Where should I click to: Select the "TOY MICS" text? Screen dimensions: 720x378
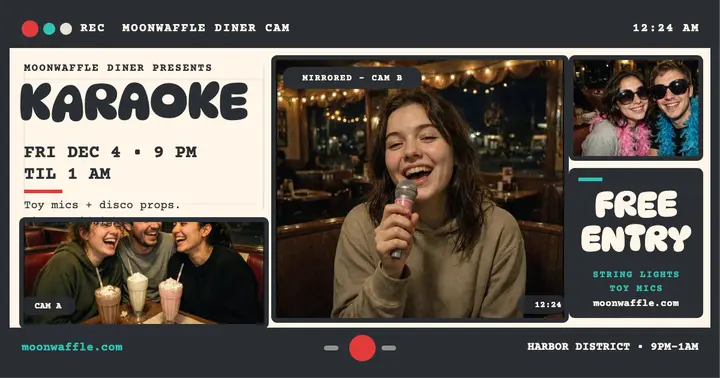pyautogui.click(x=636, y=288)
